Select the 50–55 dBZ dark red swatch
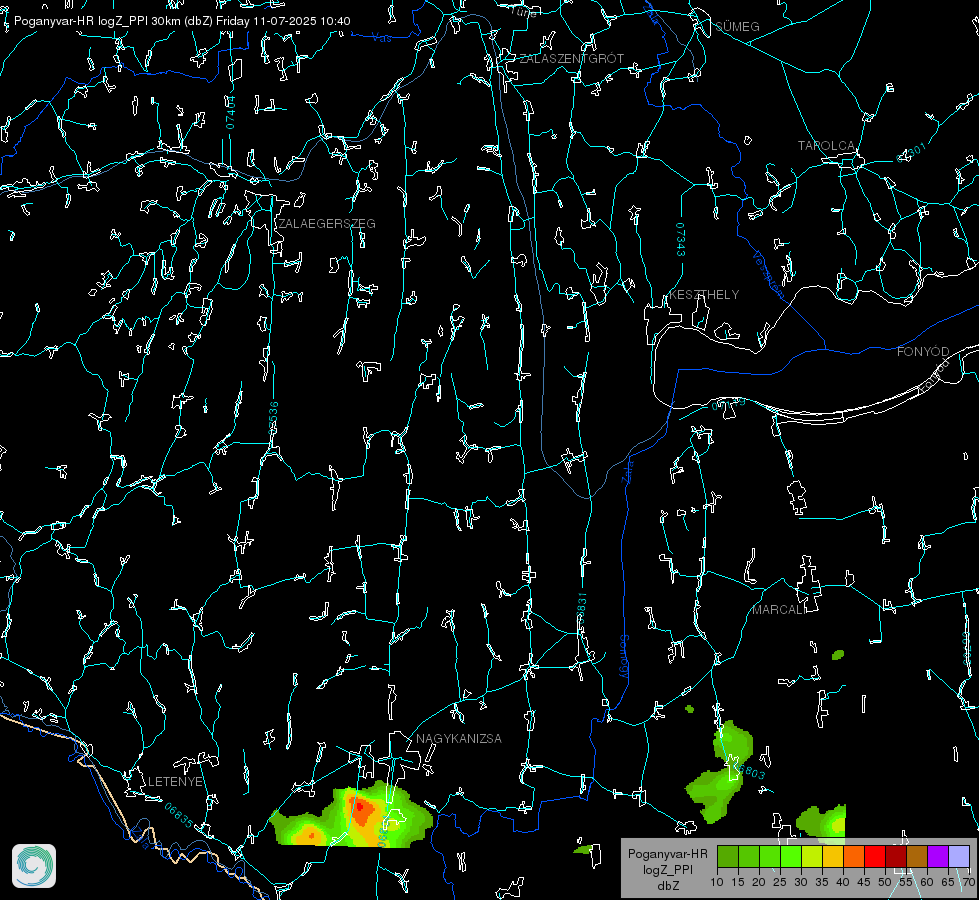The image size is (979, 900). pyautogui.click(x=896, y=856)
